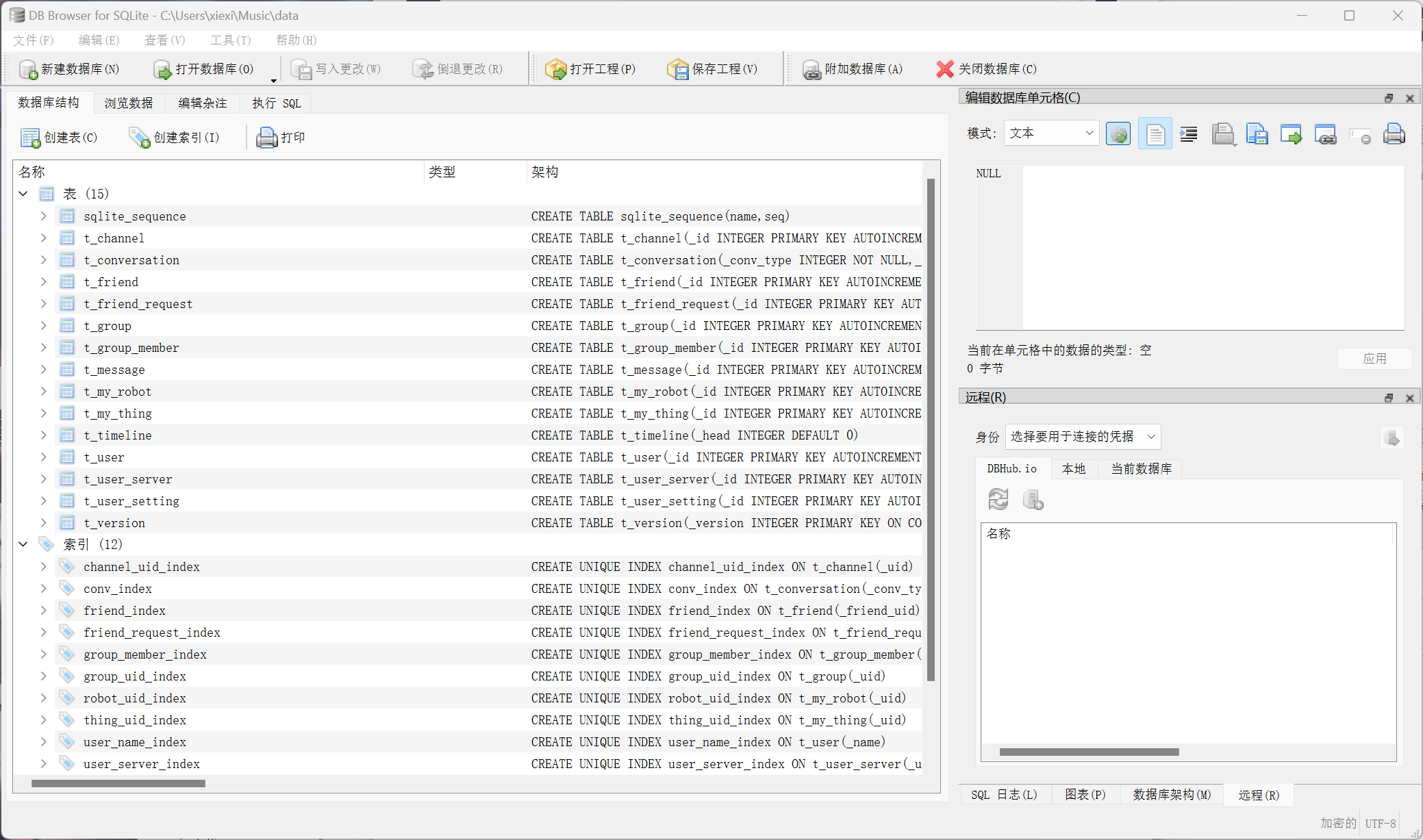Expand the t_message table node
The image size is (1423, 840).
(x=44, y=369)
